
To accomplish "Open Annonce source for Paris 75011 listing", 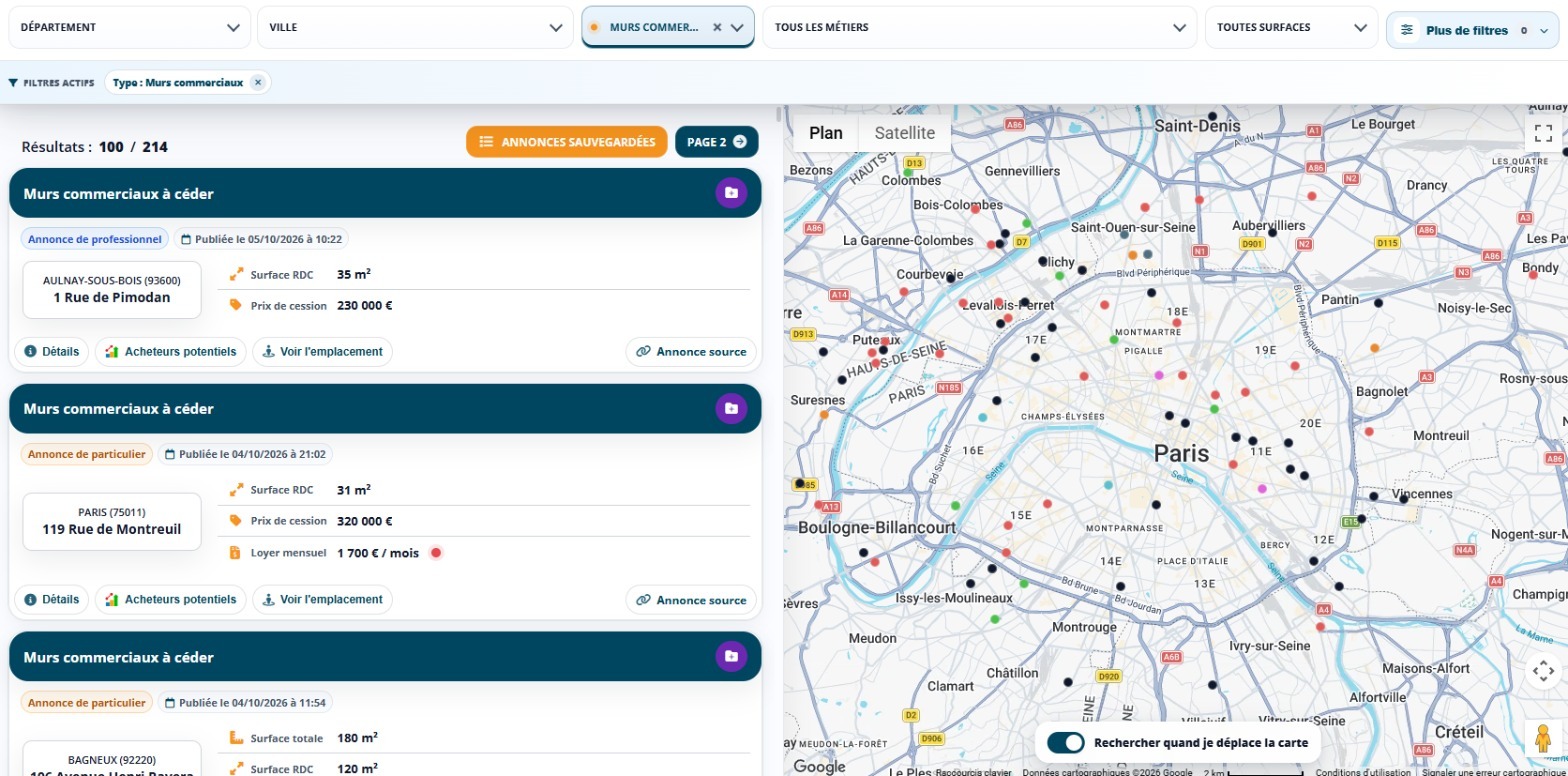I will 691,600.
